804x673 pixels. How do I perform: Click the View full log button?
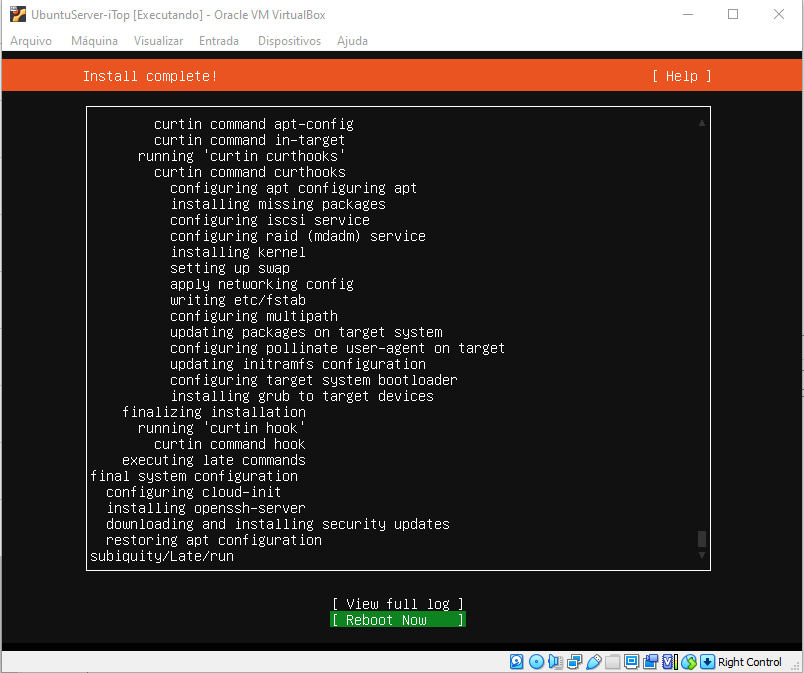[398, 604]
